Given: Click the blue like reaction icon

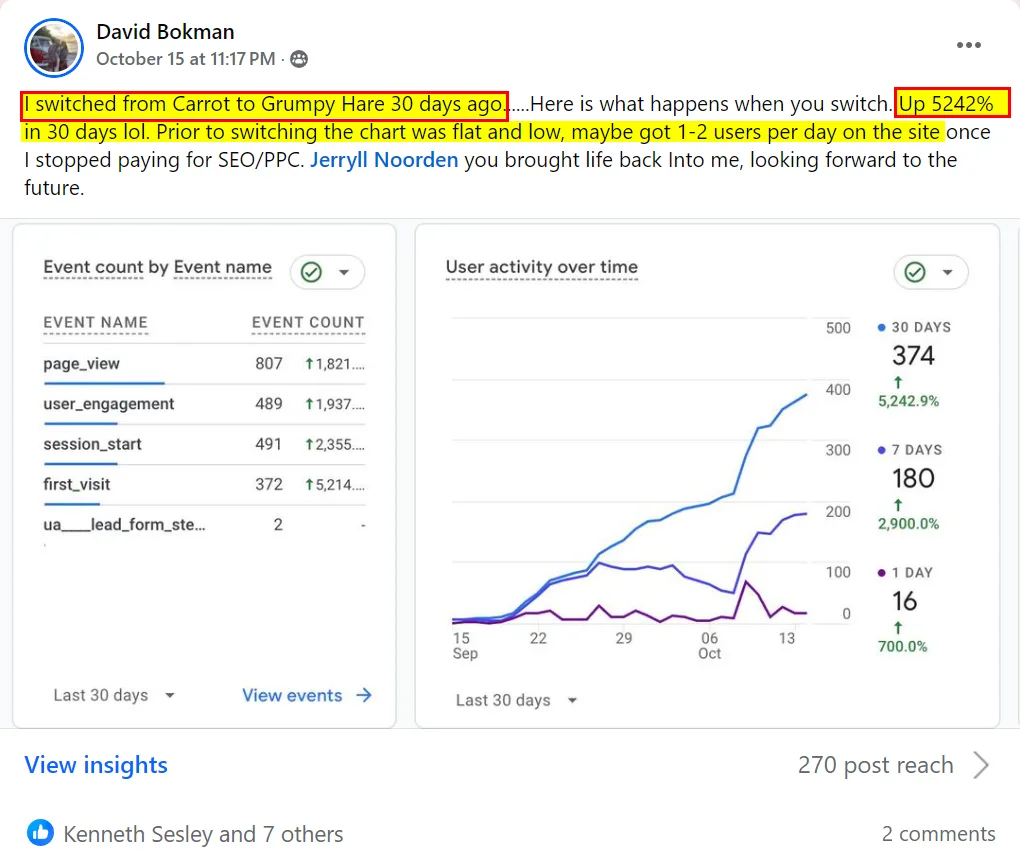Looking at the screenshot, I should click(x=40, y=833).
